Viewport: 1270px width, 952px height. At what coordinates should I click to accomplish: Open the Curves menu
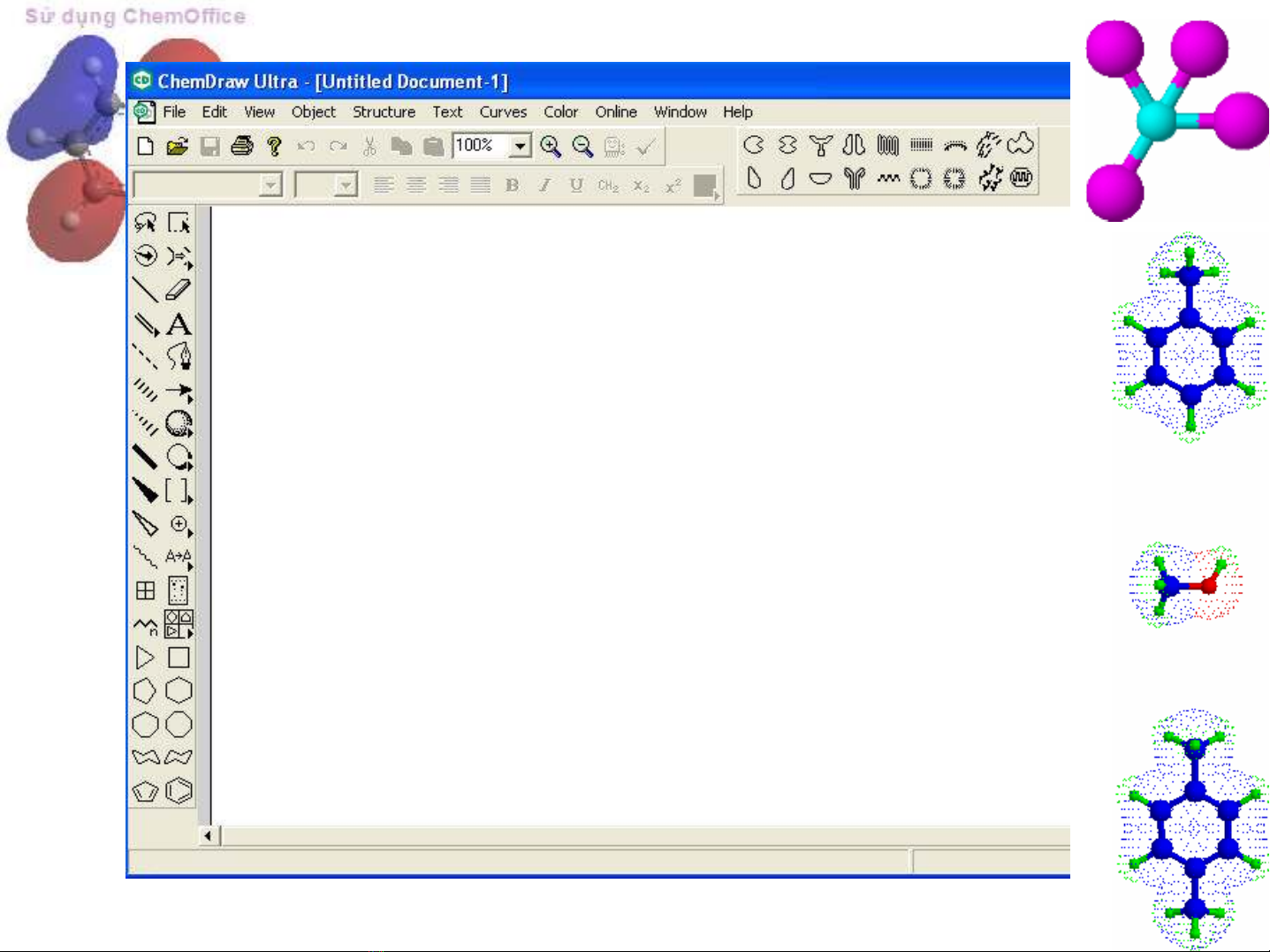click(504, 112)
